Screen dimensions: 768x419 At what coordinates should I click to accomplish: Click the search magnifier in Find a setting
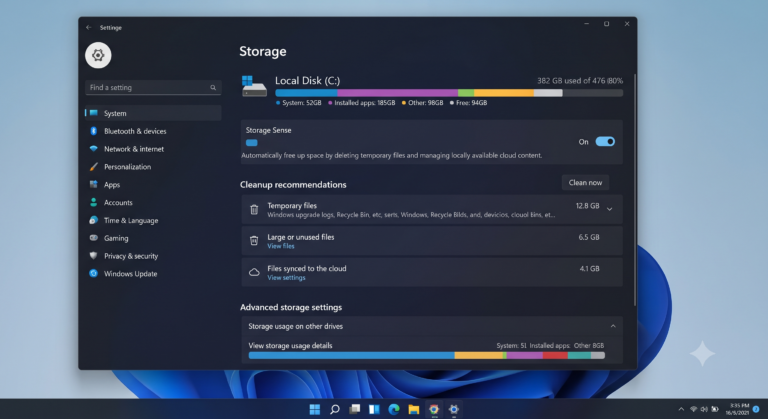(x=213, y=88)
